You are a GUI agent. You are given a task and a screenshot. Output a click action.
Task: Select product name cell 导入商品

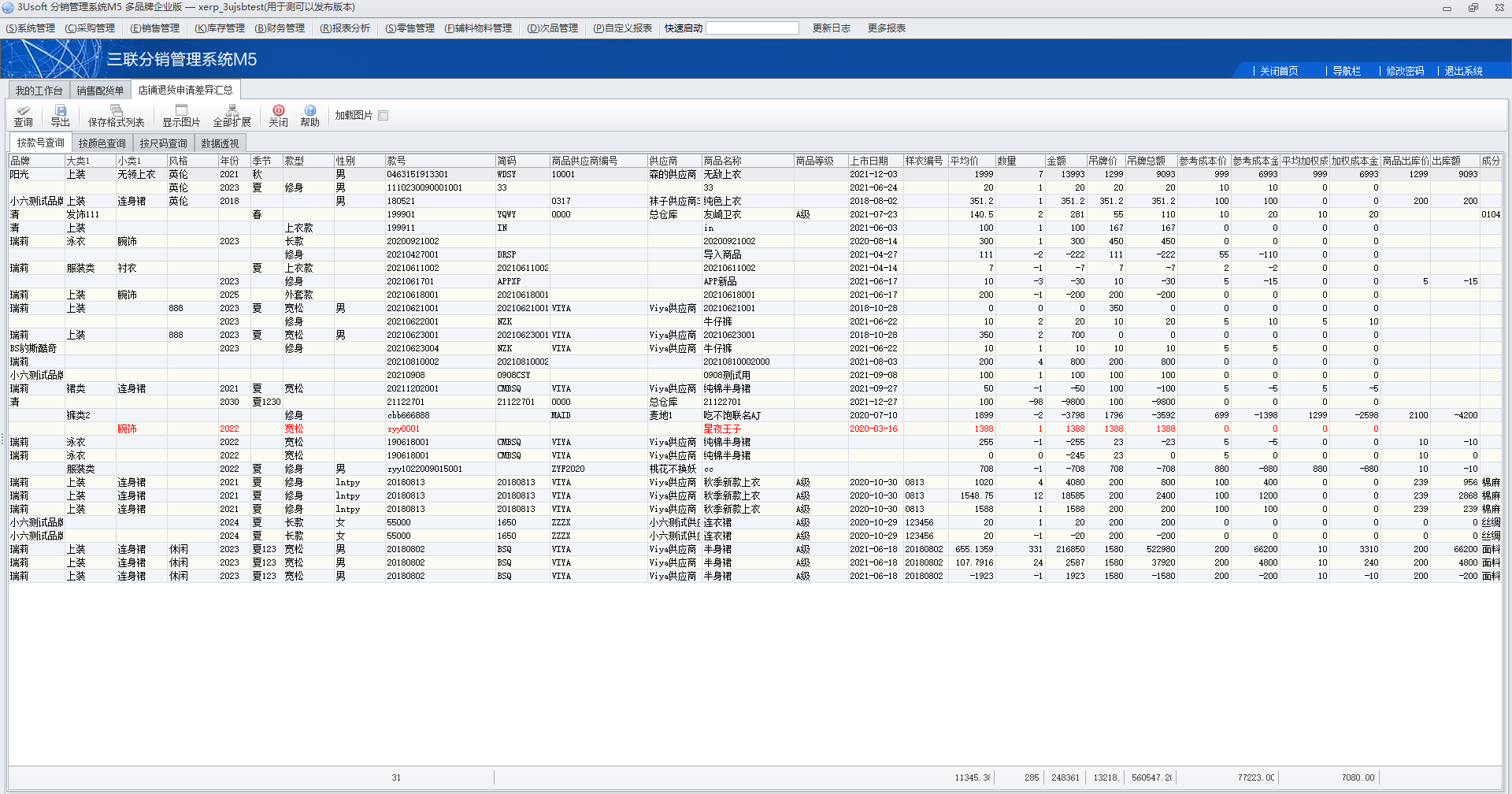748,254
